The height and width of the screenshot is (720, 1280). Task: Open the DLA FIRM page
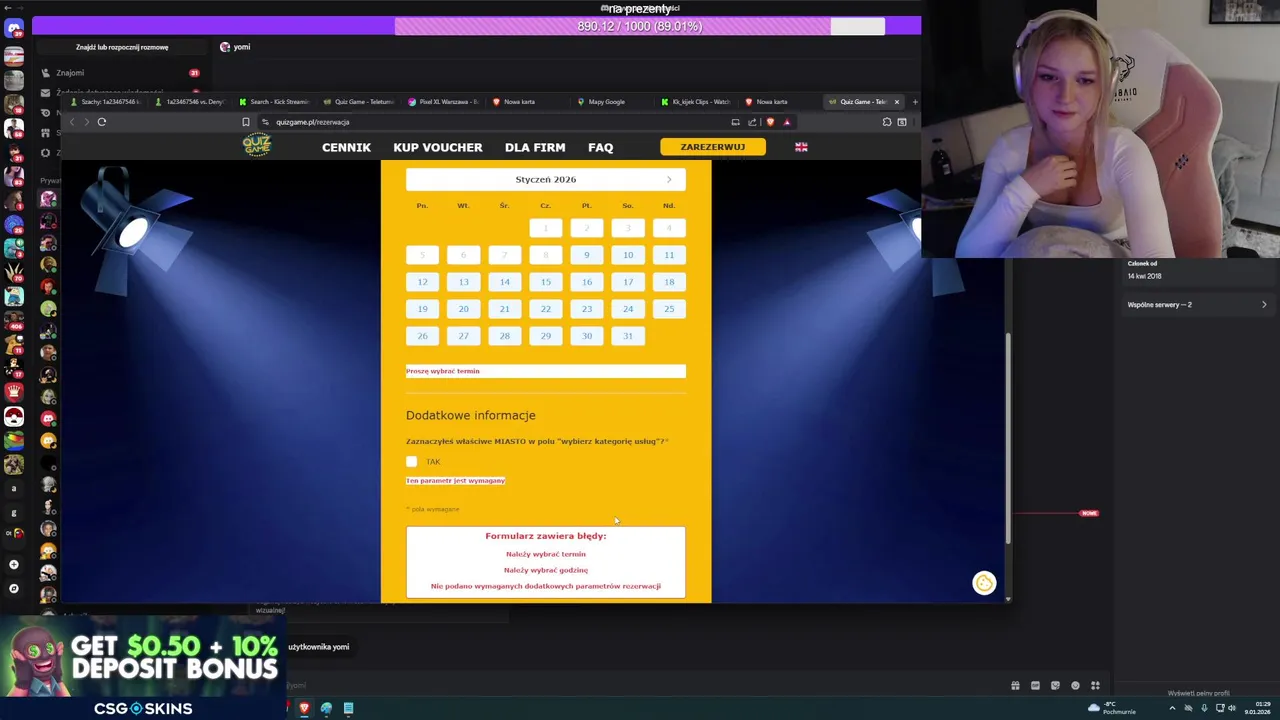(535, 147)
